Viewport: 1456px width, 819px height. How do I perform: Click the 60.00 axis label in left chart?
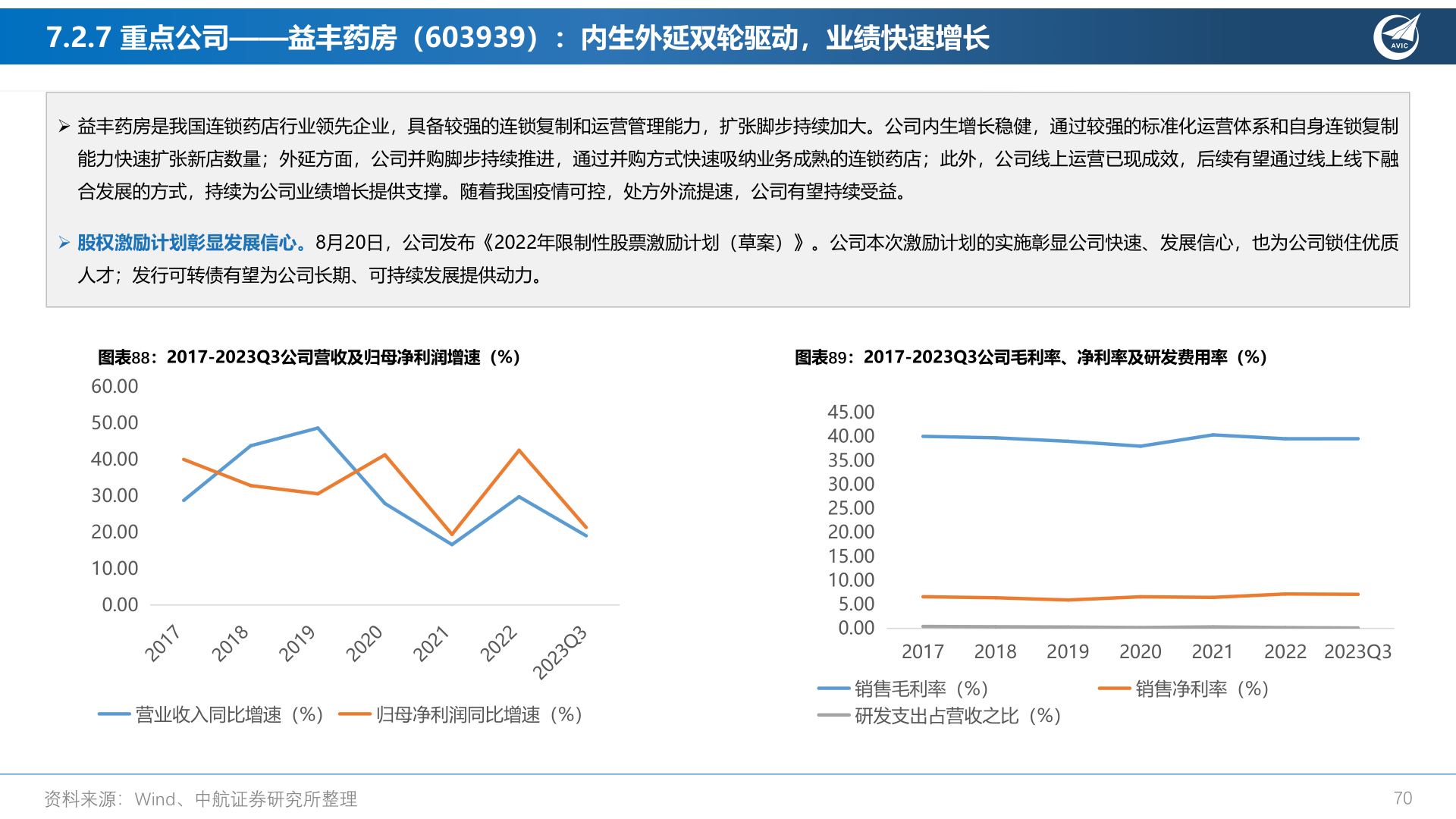point(115,386)
